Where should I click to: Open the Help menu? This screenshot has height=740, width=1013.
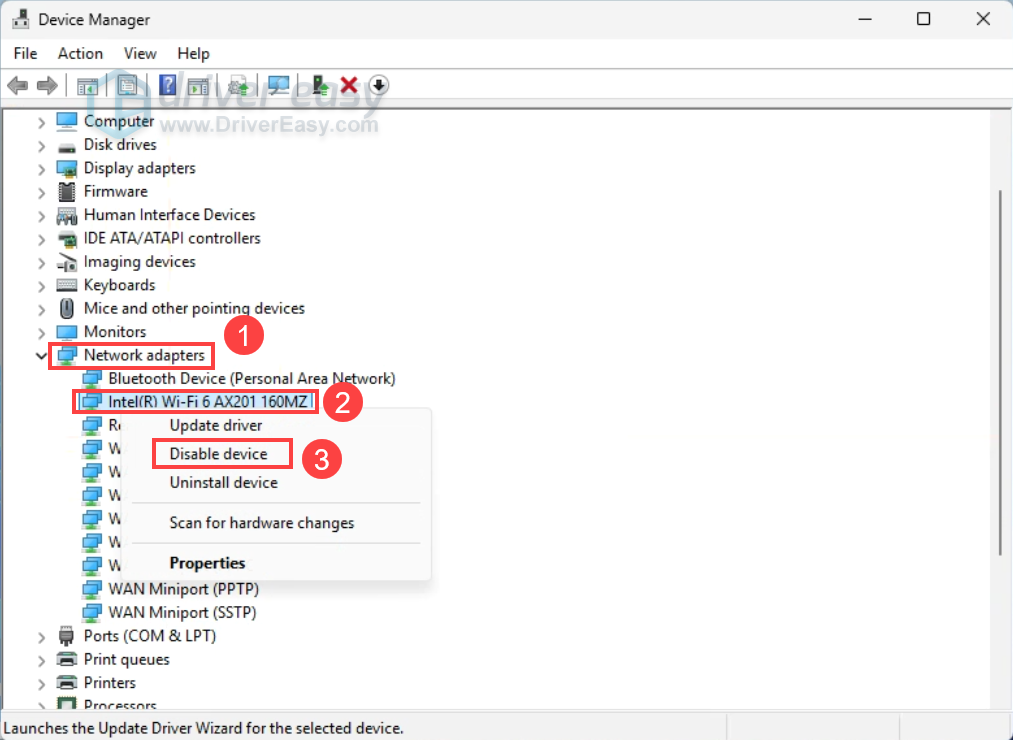tap(193, 53)
